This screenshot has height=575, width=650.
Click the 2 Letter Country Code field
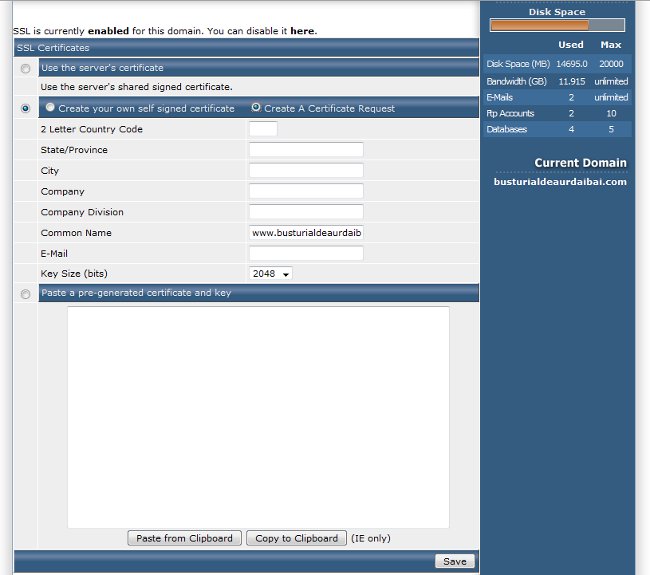(x=263, y=129)
